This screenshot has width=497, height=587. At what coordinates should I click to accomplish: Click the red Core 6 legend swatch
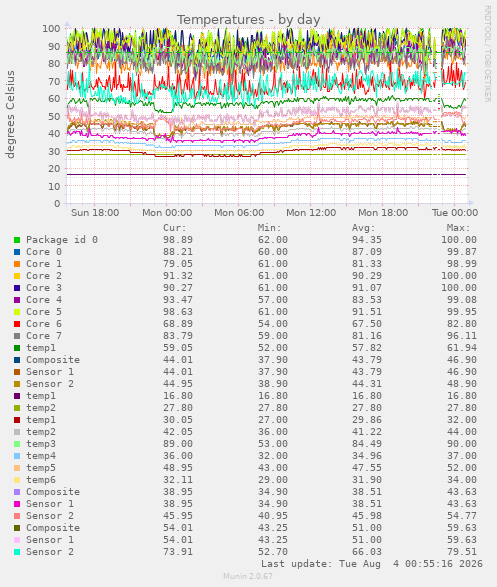click(17, 324)
